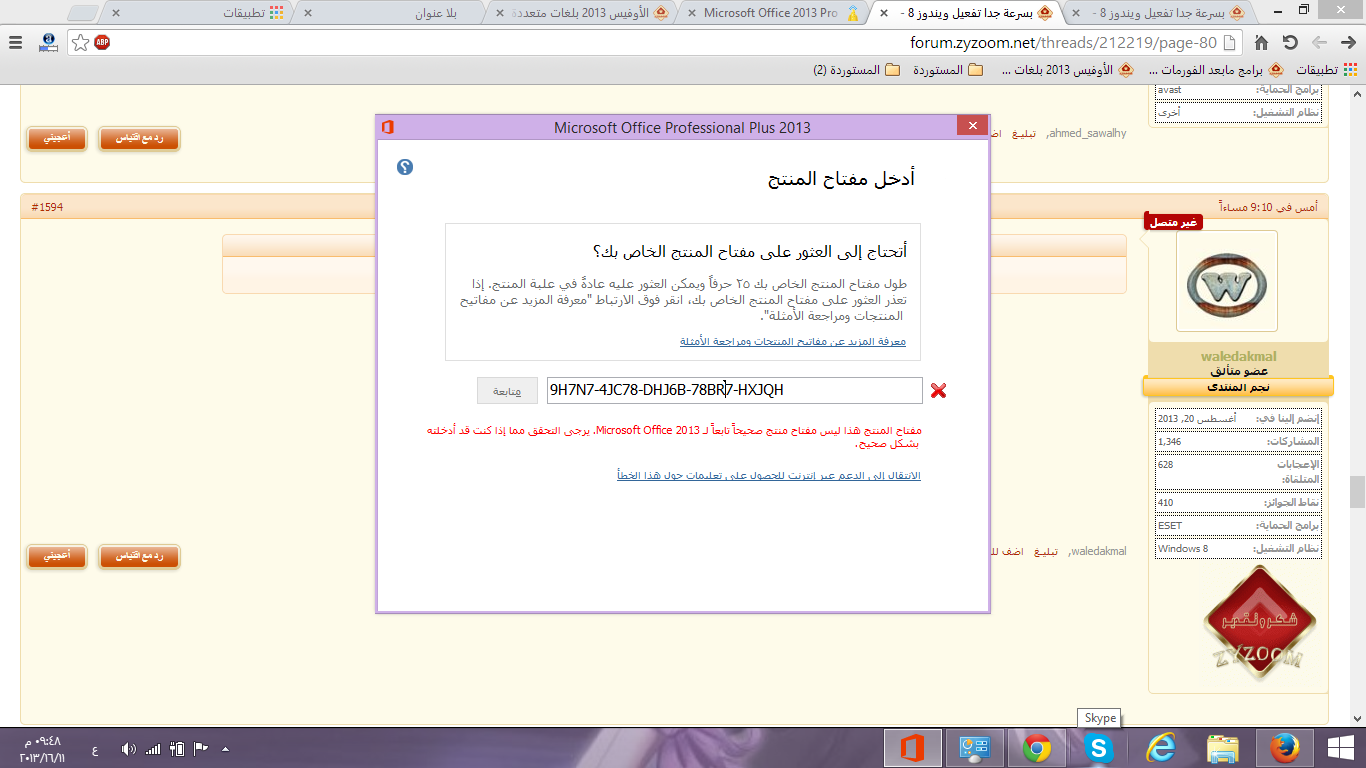1366x768 pixels.
Task: Click the ZYZOOM thanks badge image
Action: click(x=1260, y=622)
